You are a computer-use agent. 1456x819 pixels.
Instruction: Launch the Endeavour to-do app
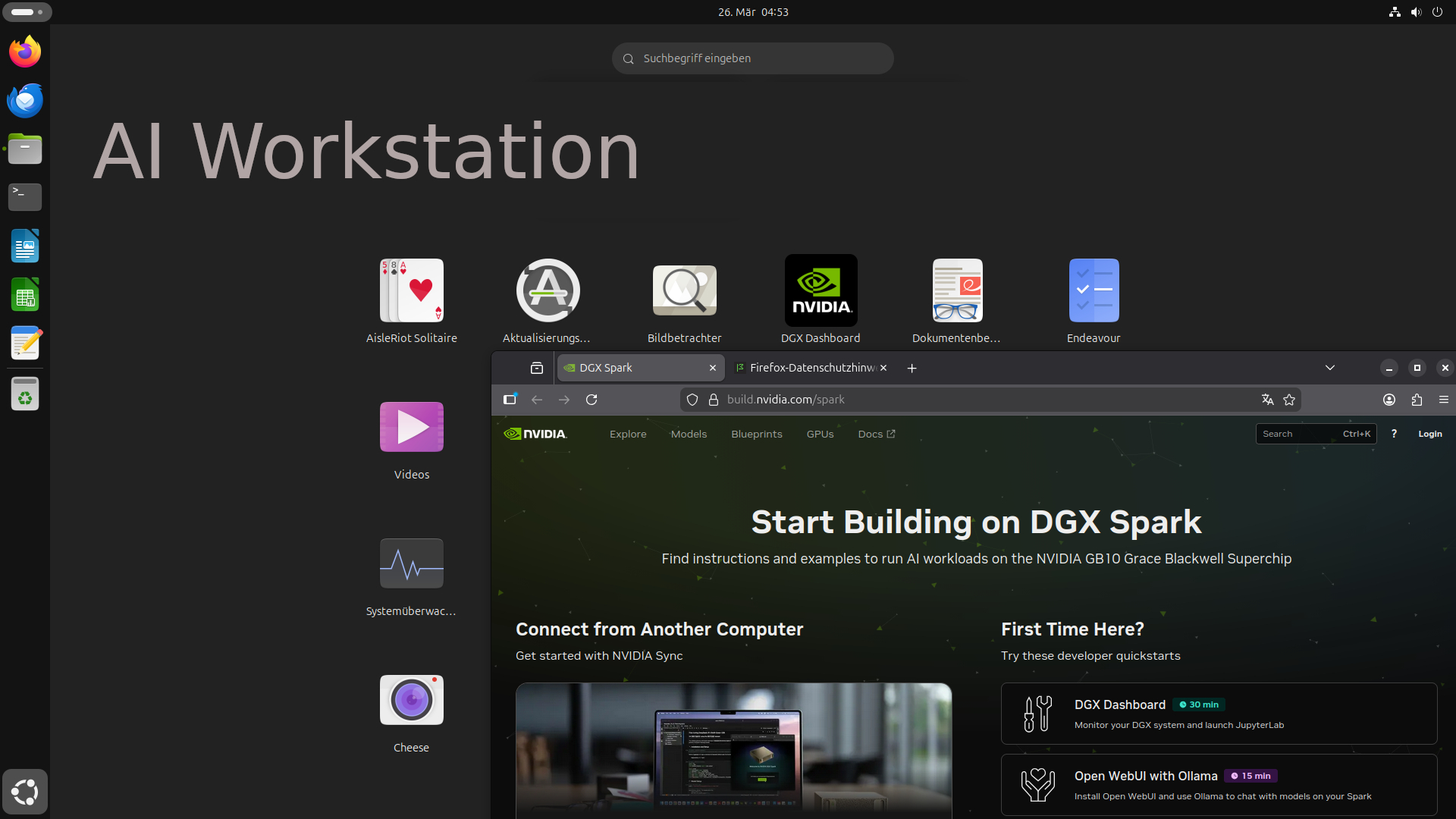pos(1094,301)
